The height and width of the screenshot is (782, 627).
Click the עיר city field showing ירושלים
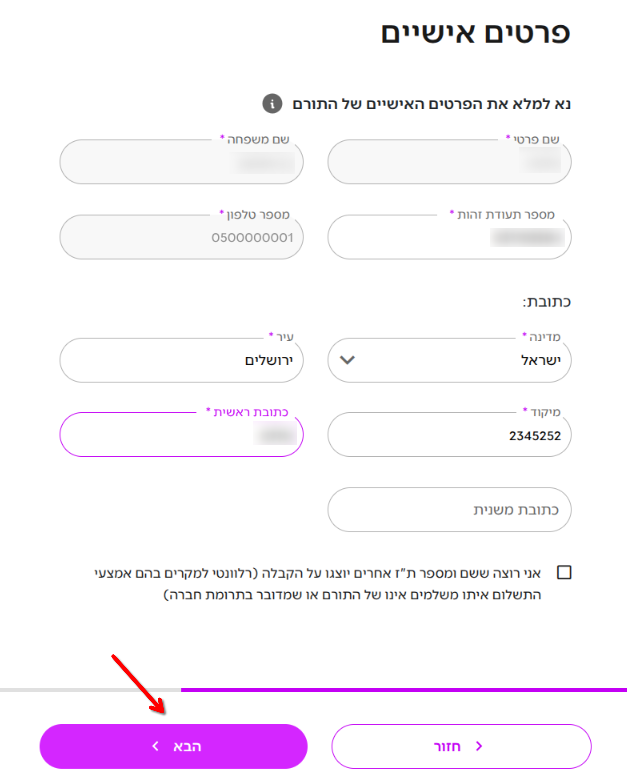tap(181, 360)
